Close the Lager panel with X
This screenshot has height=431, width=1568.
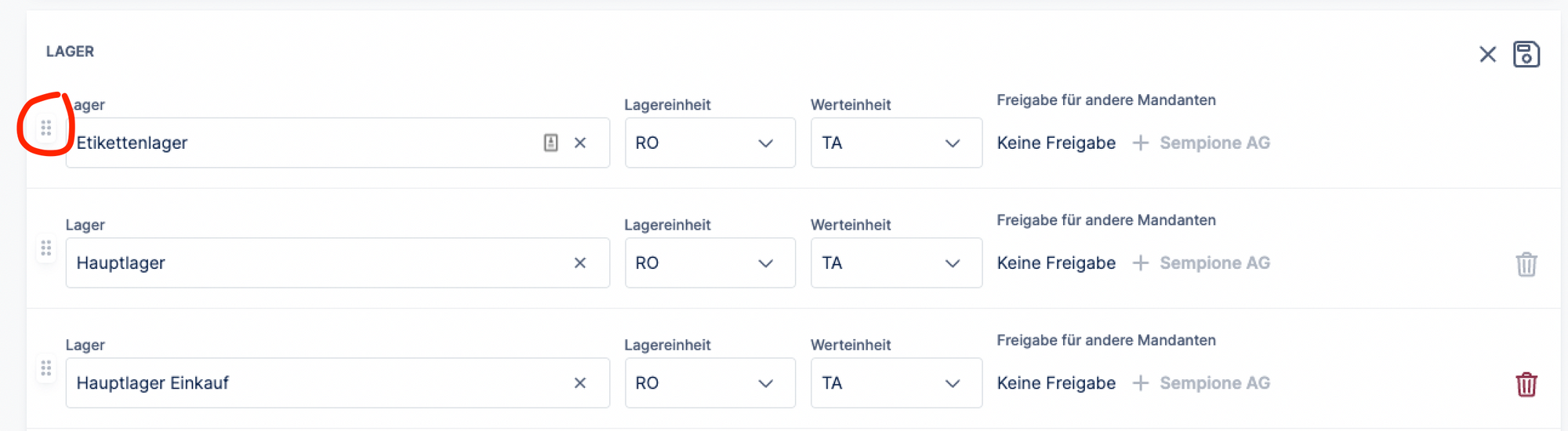tap(1487, 54)
